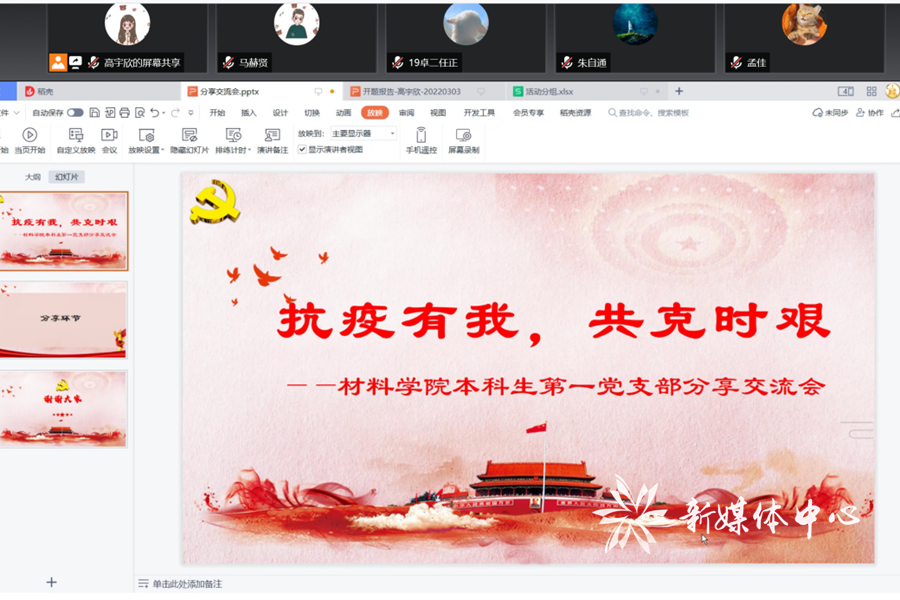This screenshot has height=600, width=900.
Task: Open the 主要显示器 display dropdown
Action: 363,133
